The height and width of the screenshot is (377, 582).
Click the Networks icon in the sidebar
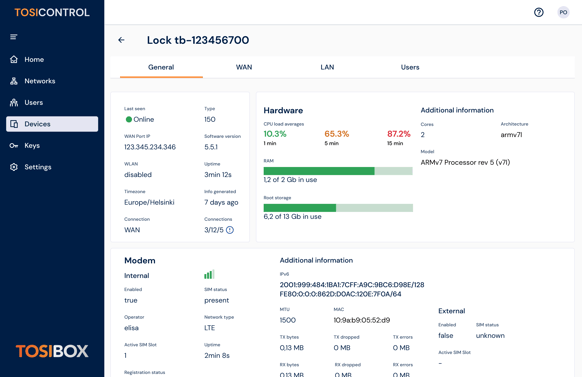14,81
